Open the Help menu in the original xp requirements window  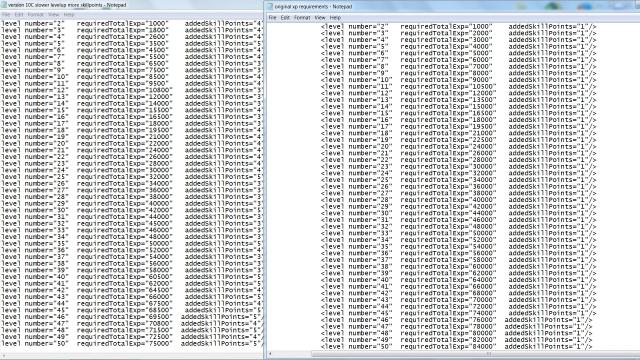[x=335, y=18]
